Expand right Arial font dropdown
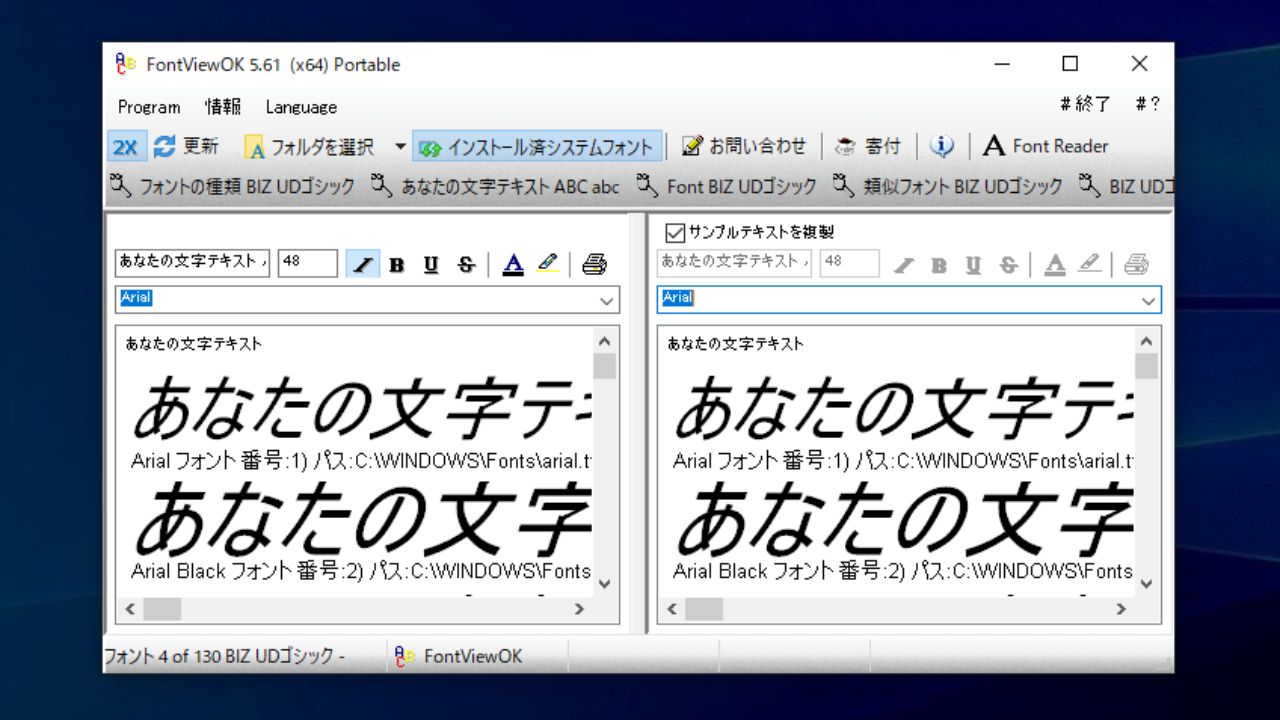This screenshot has width=1280, height=720. click(x=1148, y=300)
